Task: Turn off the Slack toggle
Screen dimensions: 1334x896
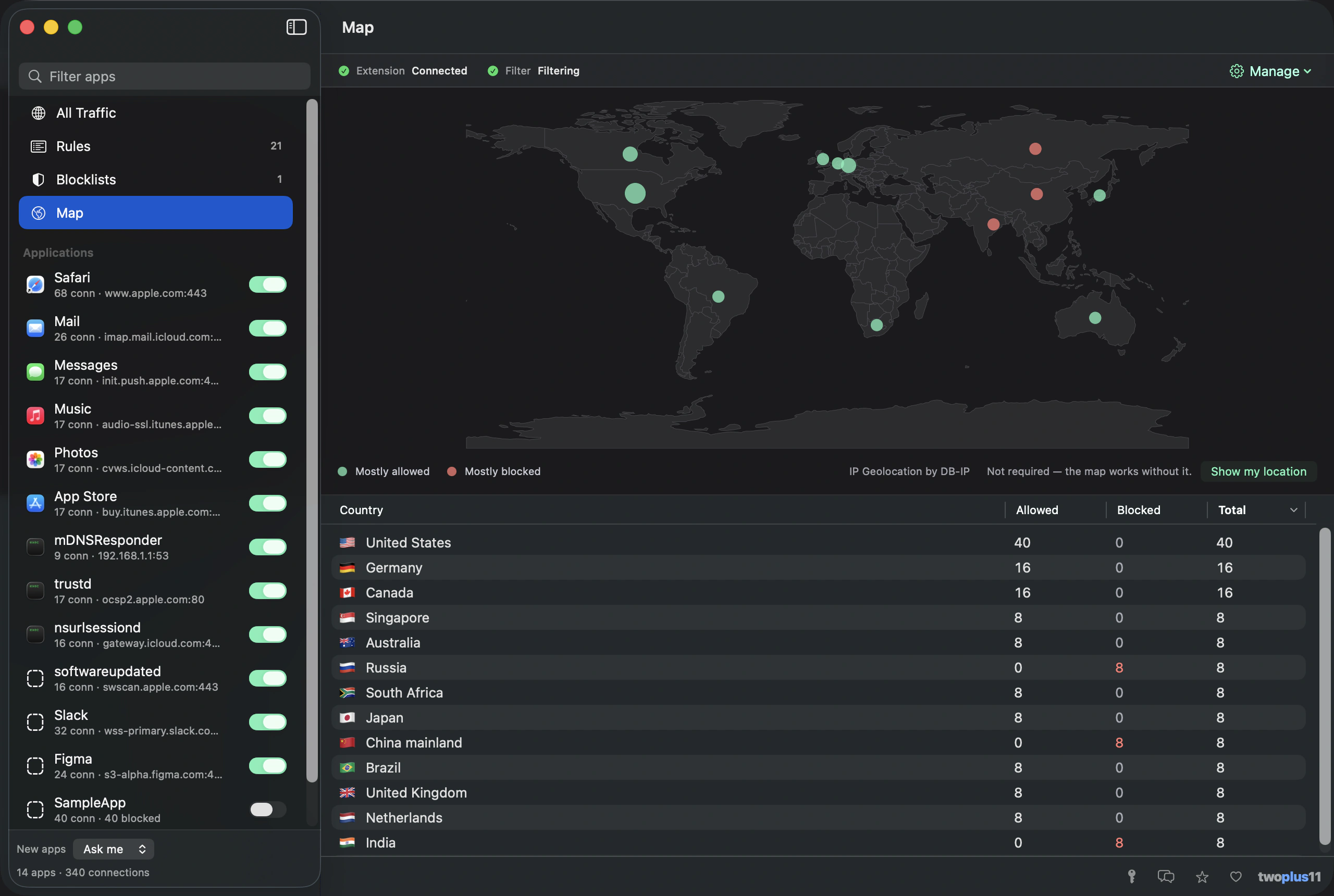Action: coord(267,721)
